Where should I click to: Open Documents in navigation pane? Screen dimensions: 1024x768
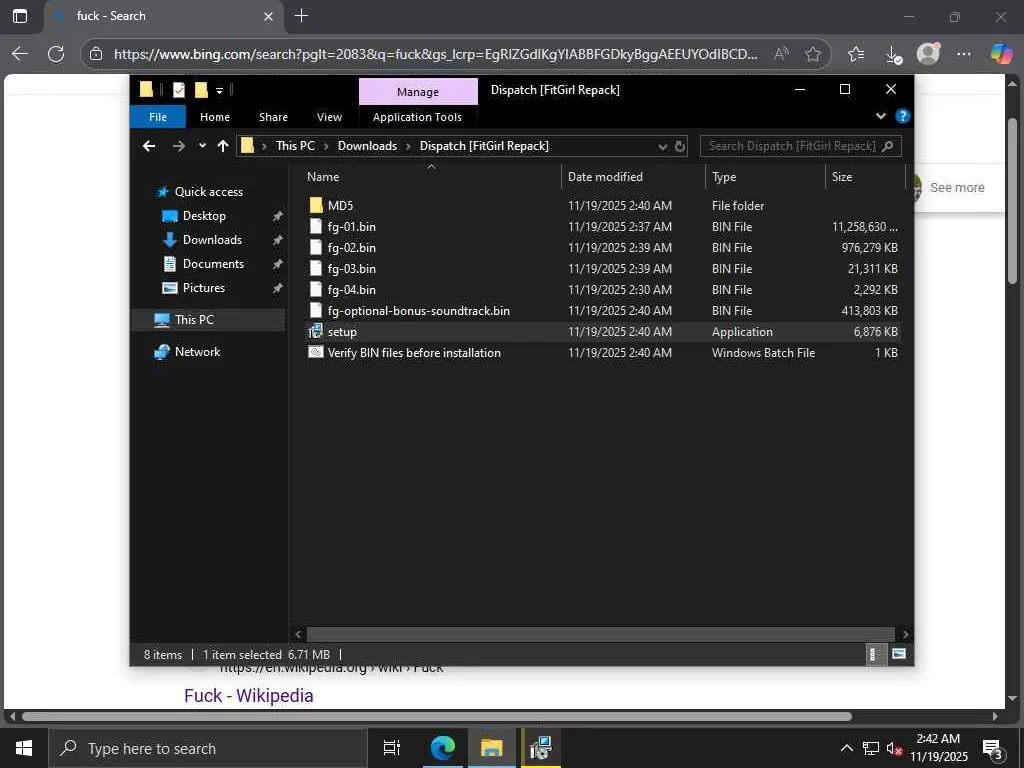(213, 264)
